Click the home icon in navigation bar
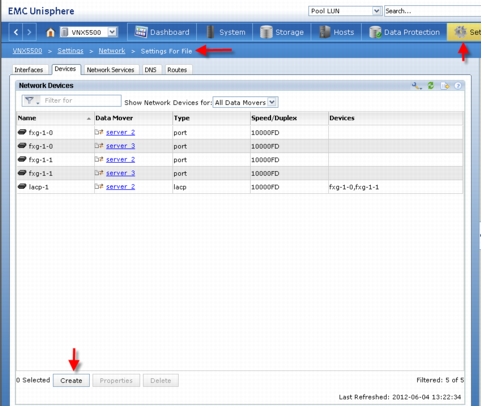This screenshot has width=482, height=408. 50,32
